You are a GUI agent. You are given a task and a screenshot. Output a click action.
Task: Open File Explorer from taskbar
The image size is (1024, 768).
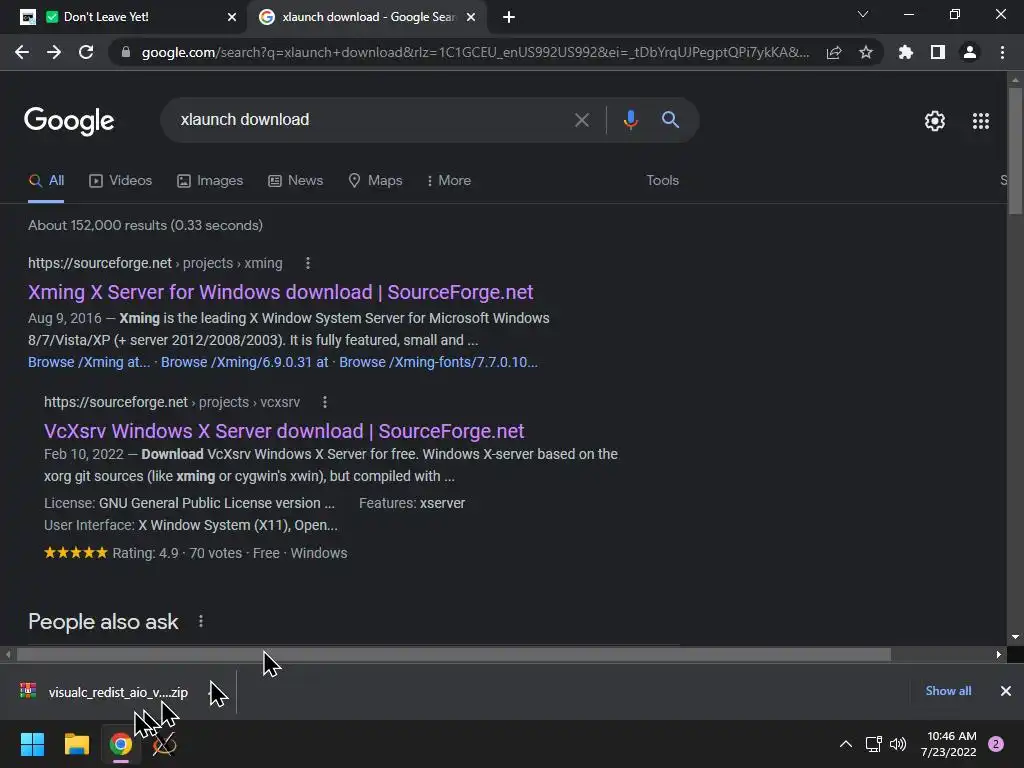tap(76, 744)
